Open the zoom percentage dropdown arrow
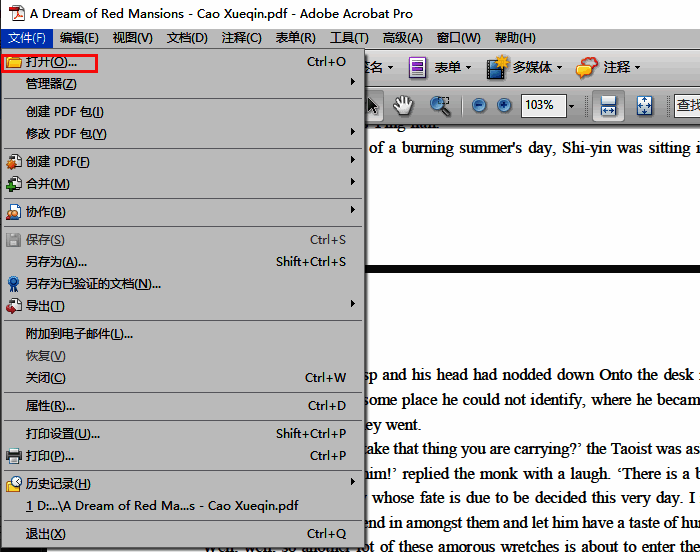Viewport: 700px width, 552px height. point(571,105)
